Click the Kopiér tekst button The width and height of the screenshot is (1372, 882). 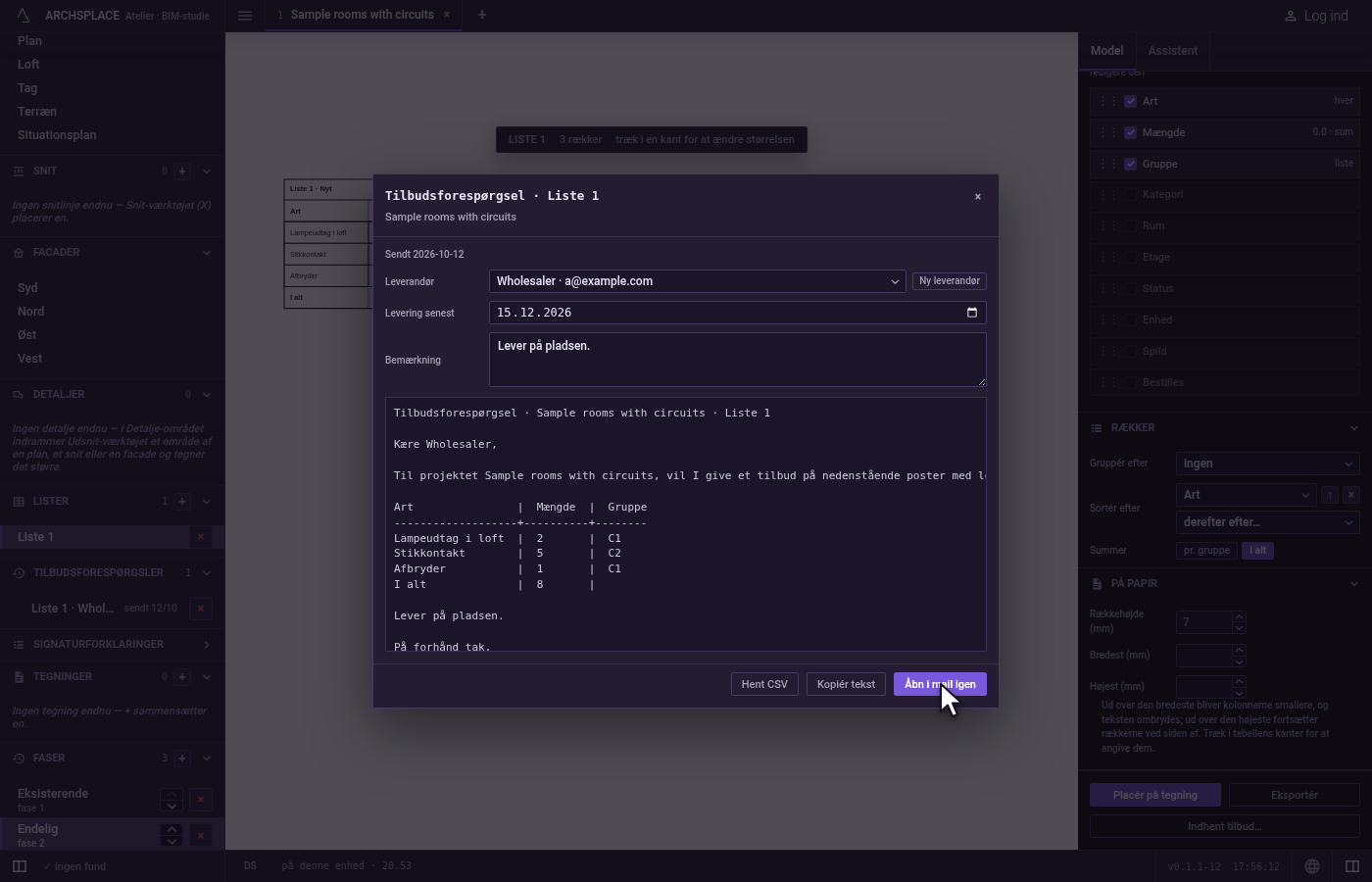coord(846,684)
